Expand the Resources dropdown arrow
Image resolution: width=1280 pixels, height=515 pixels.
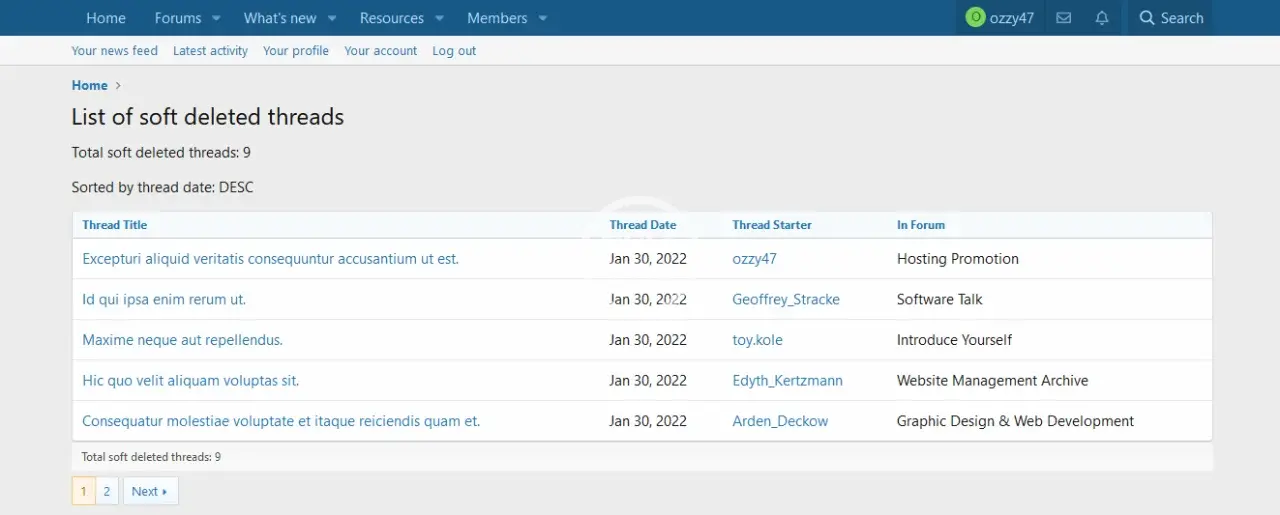(x=439, y=18)
